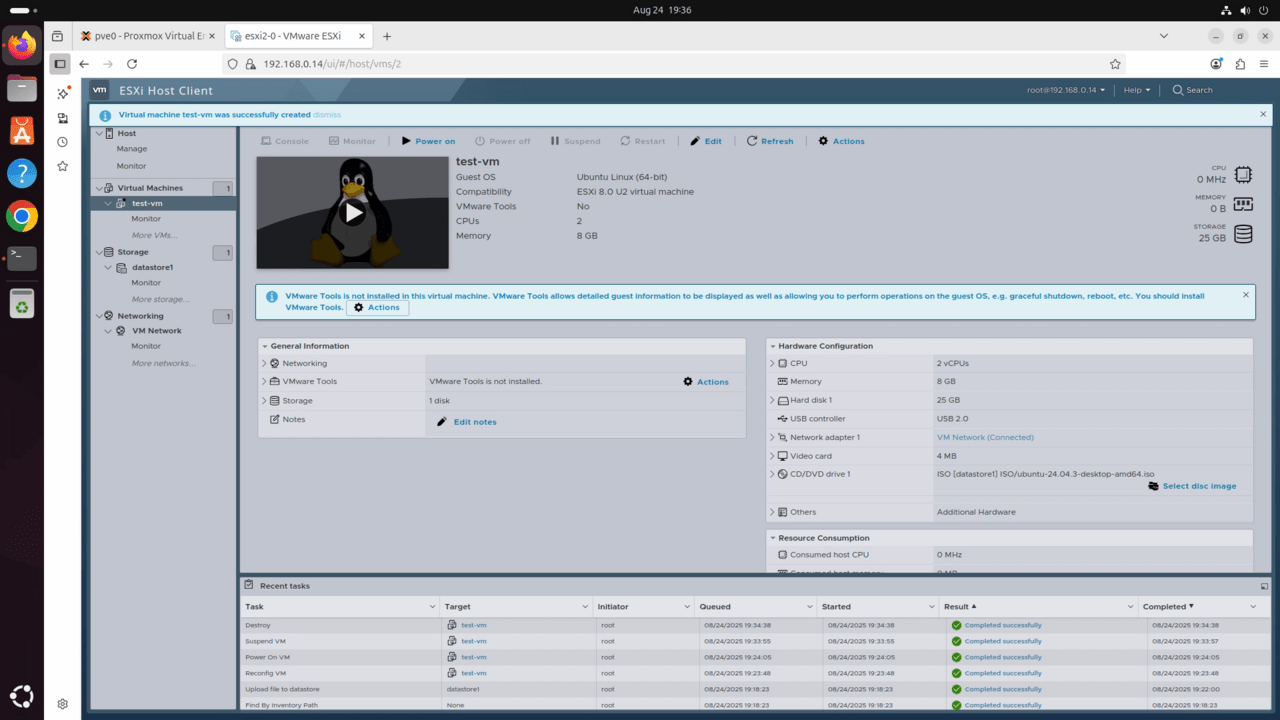Viewport: 1280px width, 720px height.
Task: Open VM Network (Connected) link
Action: tap(985, 437)
